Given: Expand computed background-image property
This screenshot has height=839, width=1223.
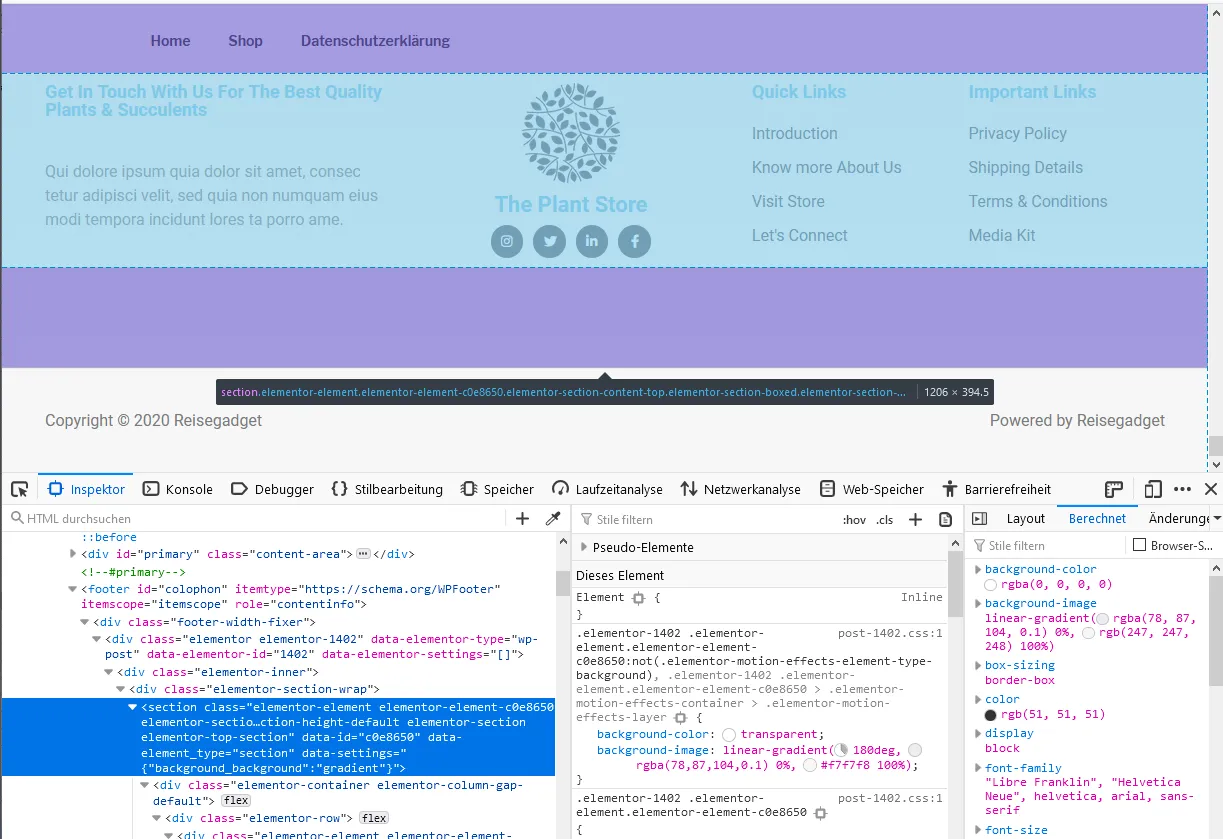Looking at the screenshot, I should pyautogui.click(x=979, y=603).
